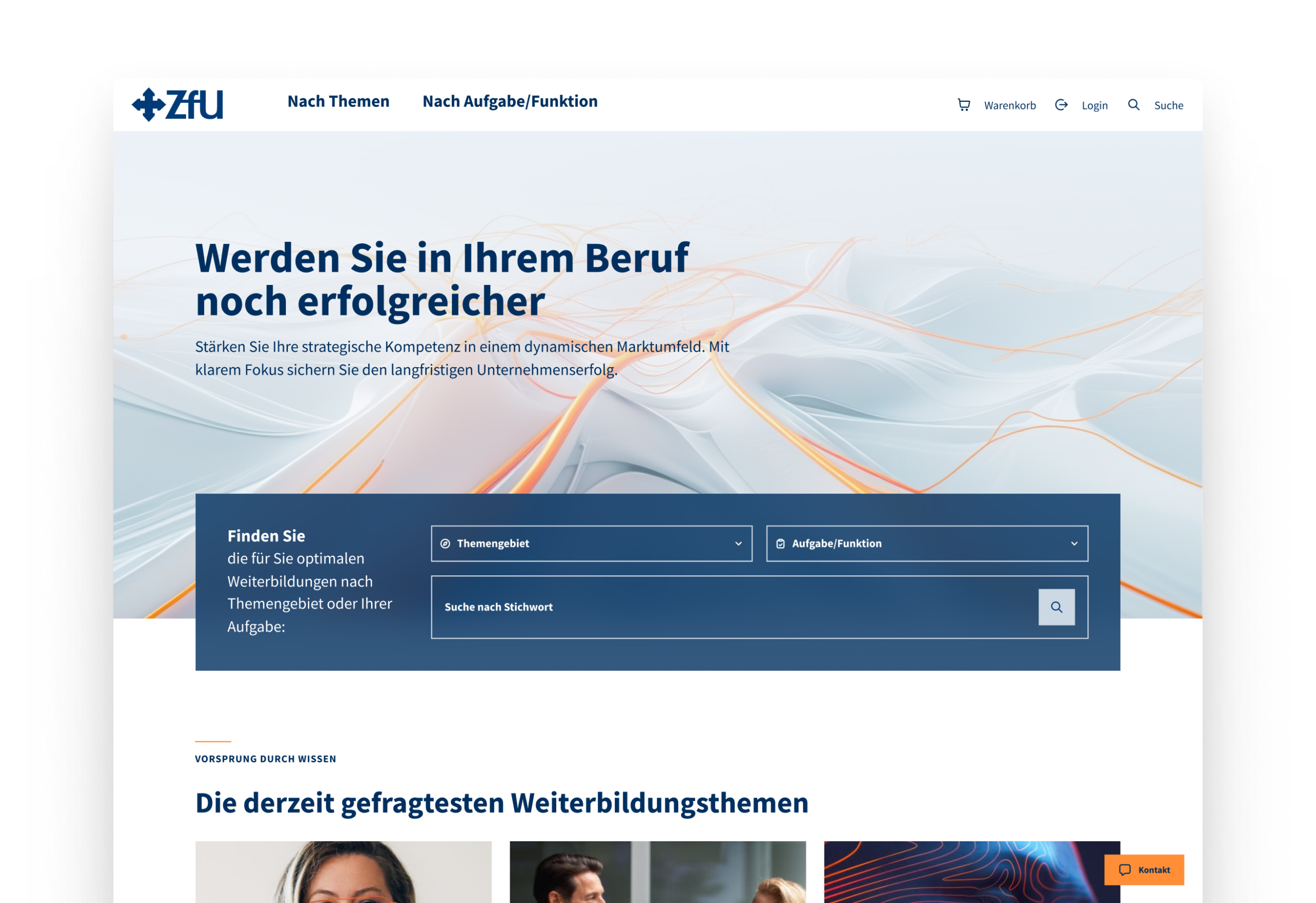Open the Nach Themen menu

pos(338,101)
